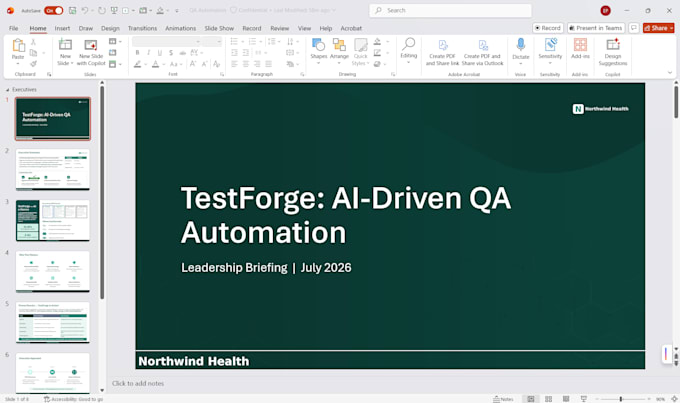Screen dimensions: 680x403
Task: Click the Undo arrow icon
Action: [85, 10]
